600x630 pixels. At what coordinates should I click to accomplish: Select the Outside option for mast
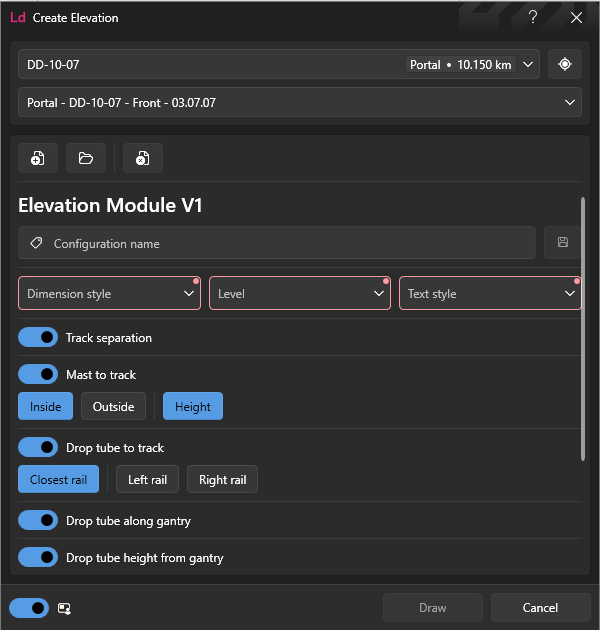point(113,407)
